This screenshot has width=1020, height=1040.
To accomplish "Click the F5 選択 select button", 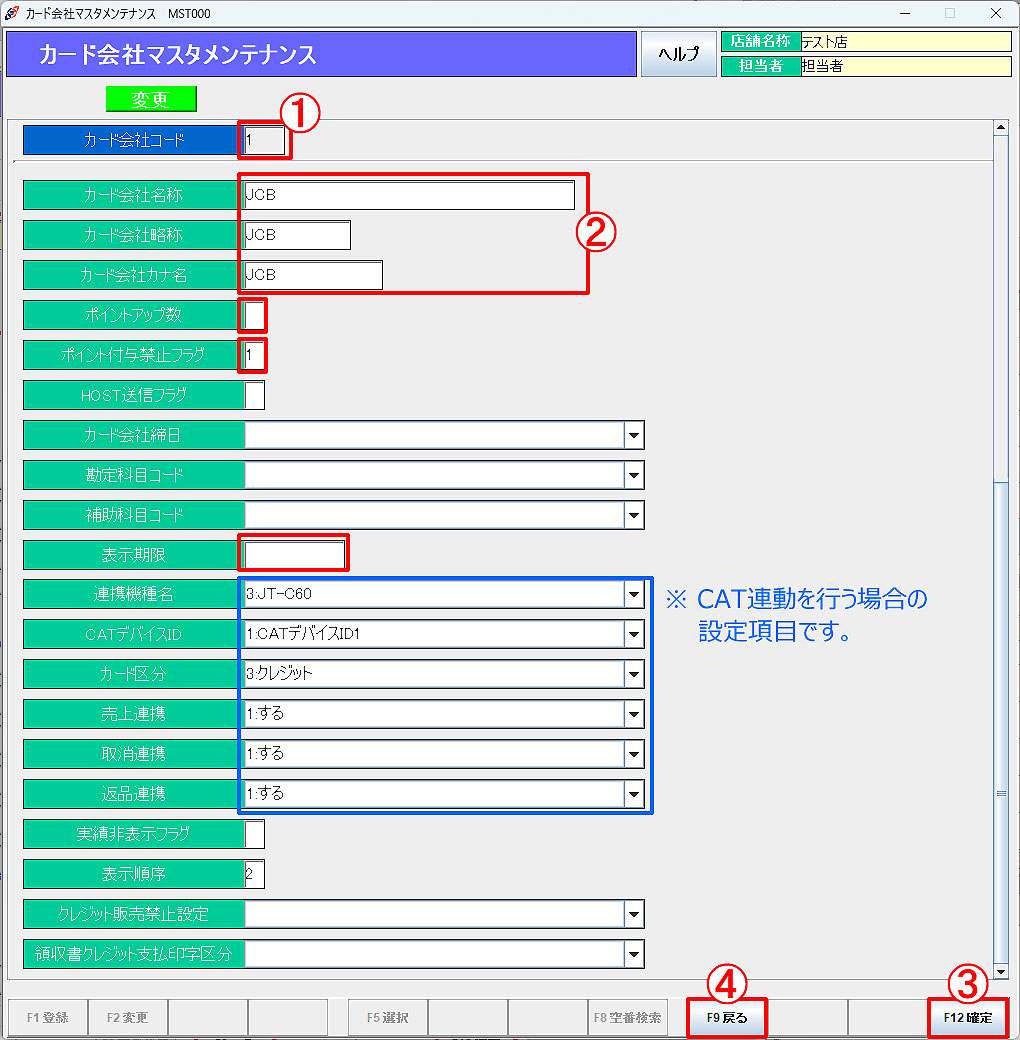I will [387, 1017].
